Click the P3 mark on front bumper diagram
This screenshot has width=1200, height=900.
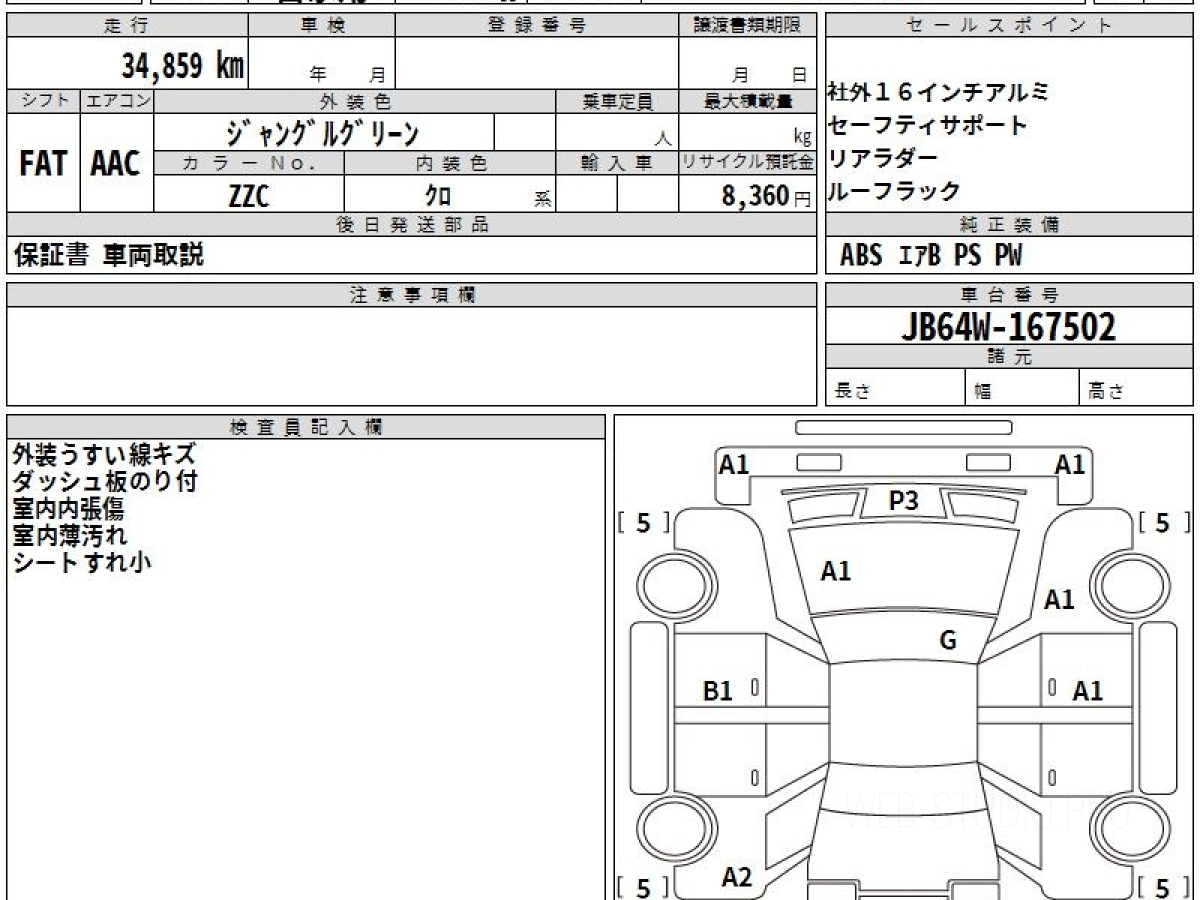click(903, 501)
